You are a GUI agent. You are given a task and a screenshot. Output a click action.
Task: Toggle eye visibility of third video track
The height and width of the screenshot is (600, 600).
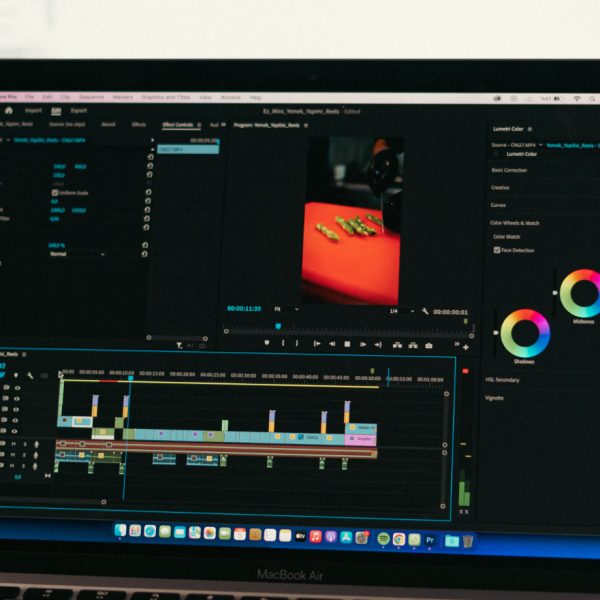click(16, 409)
